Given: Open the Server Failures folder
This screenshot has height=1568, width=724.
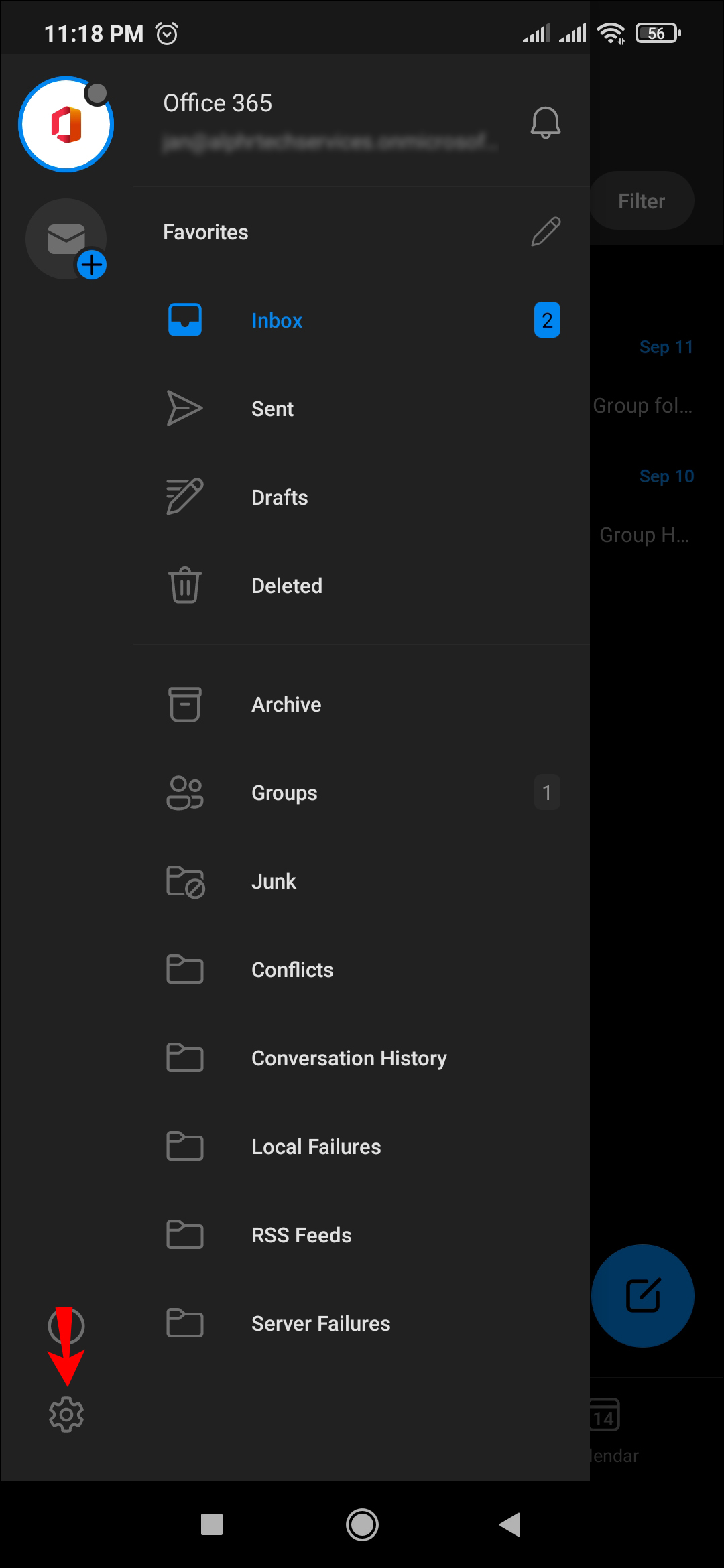Looking at the screenshot, I should pos(361,1323).
